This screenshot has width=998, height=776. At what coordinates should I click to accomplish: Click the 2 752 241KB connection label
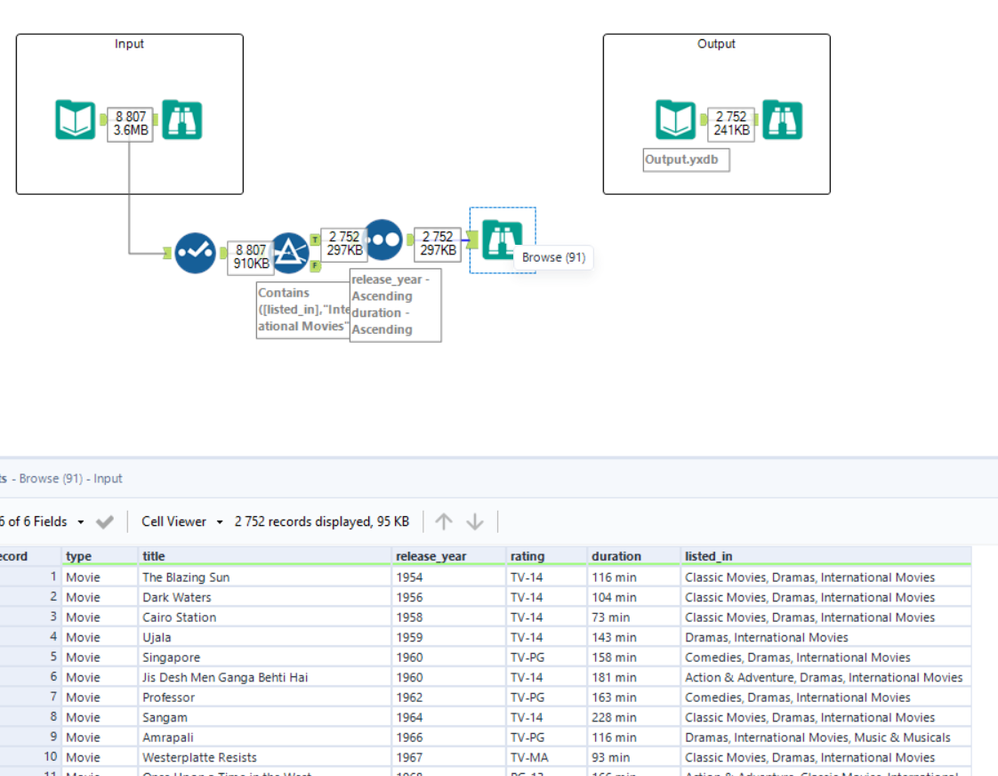click(x=731, y=123)
